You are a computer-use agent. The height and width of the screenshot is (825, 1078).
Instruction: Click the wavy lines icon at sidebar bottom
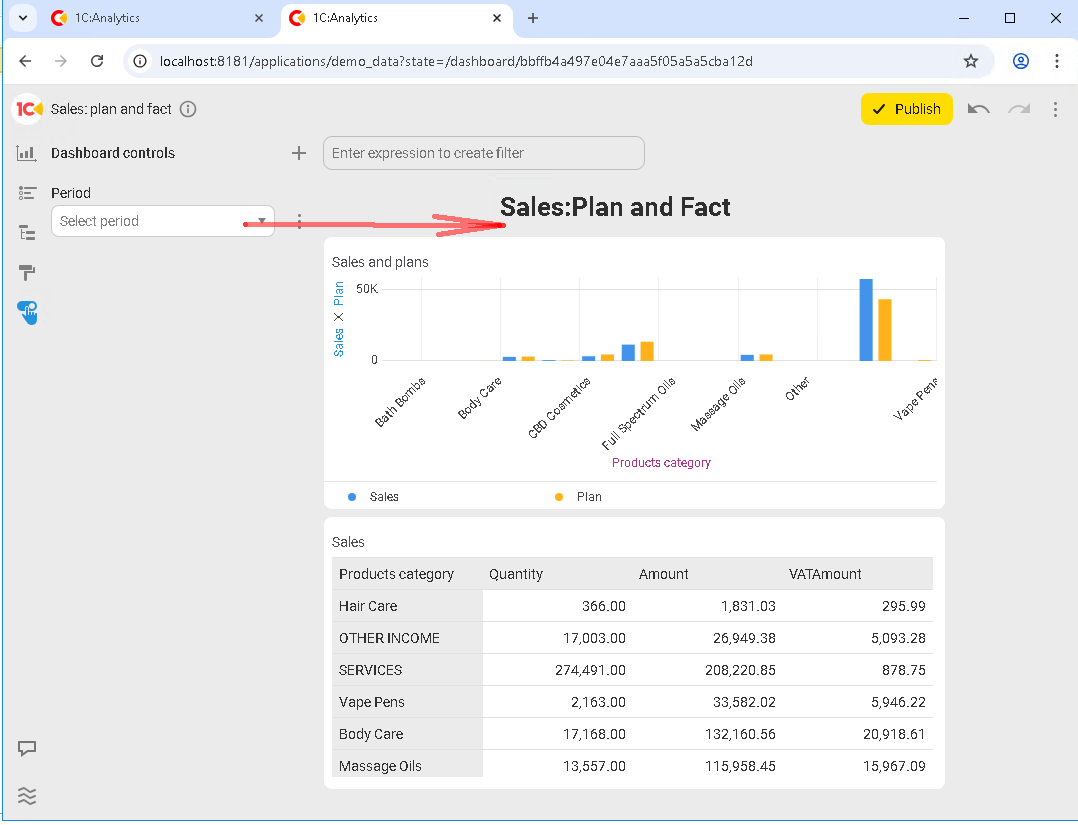click(27, 796)
